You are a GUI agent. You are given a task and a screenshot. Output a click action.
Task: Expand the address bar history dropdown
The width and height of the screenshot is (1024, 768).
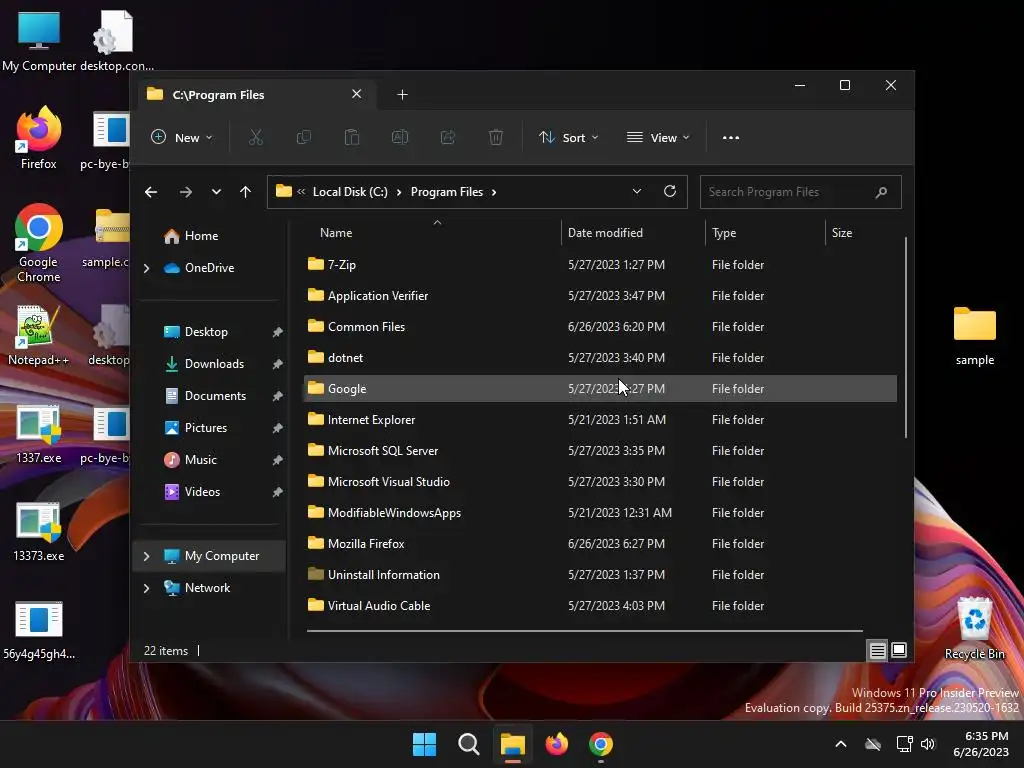[637, 191]
